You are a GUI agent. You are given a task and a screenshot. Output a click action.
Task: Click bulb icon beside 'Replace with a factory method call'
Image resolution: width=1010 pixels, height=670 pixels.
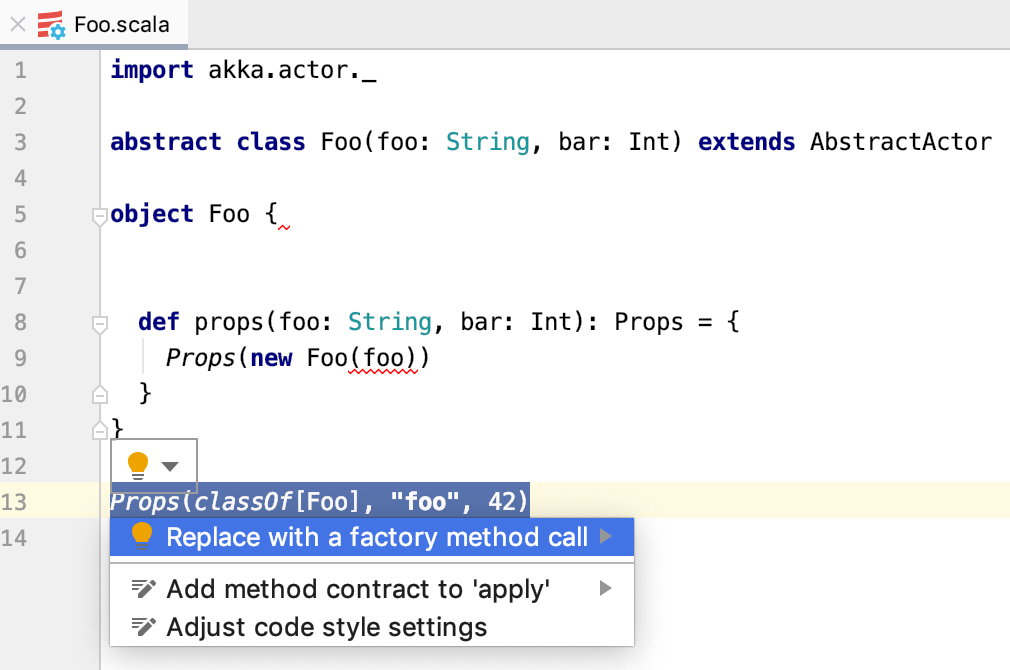[143, 537]
